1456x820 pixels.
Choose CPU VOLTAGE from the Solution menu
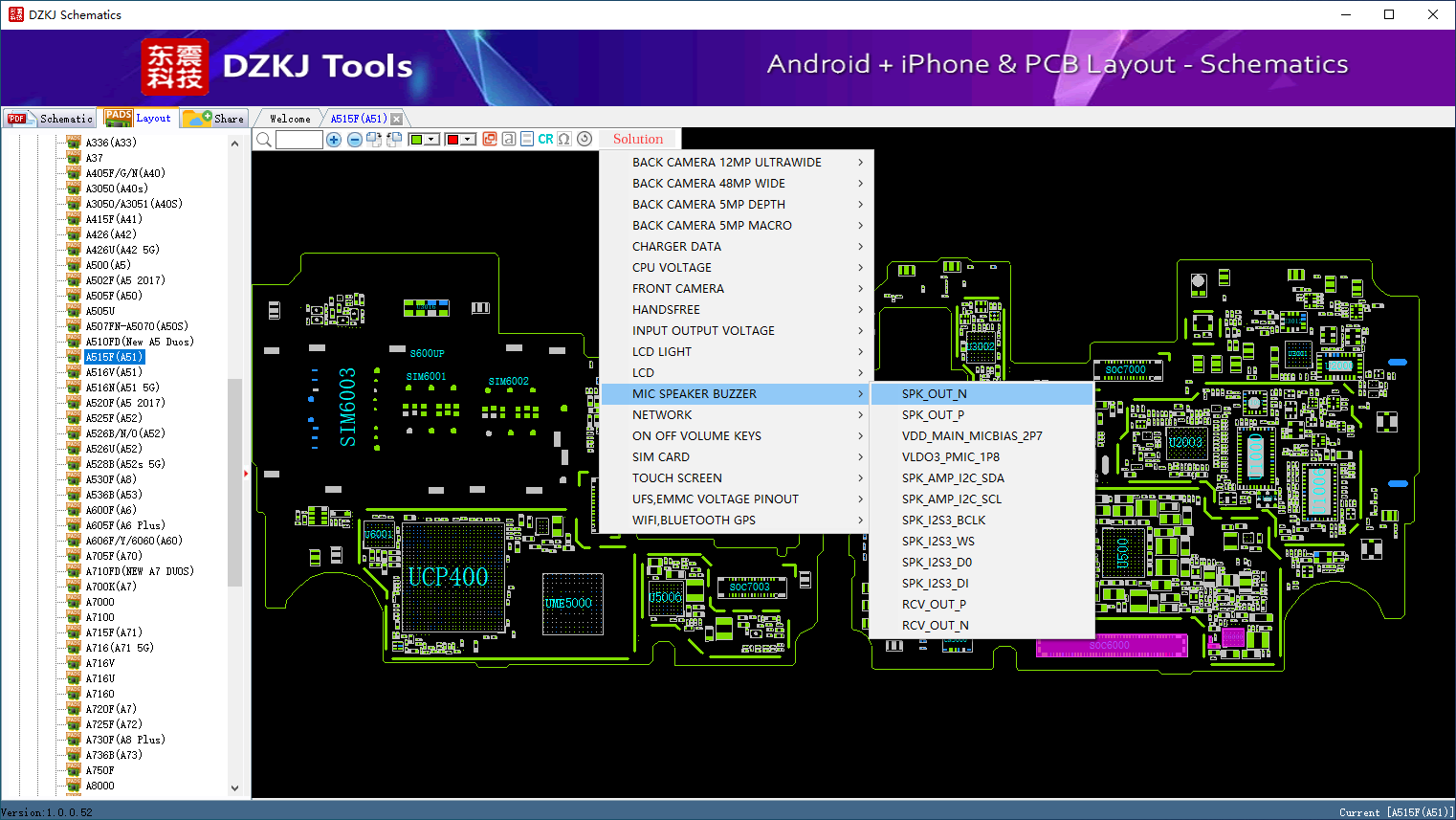click(734, 268)
